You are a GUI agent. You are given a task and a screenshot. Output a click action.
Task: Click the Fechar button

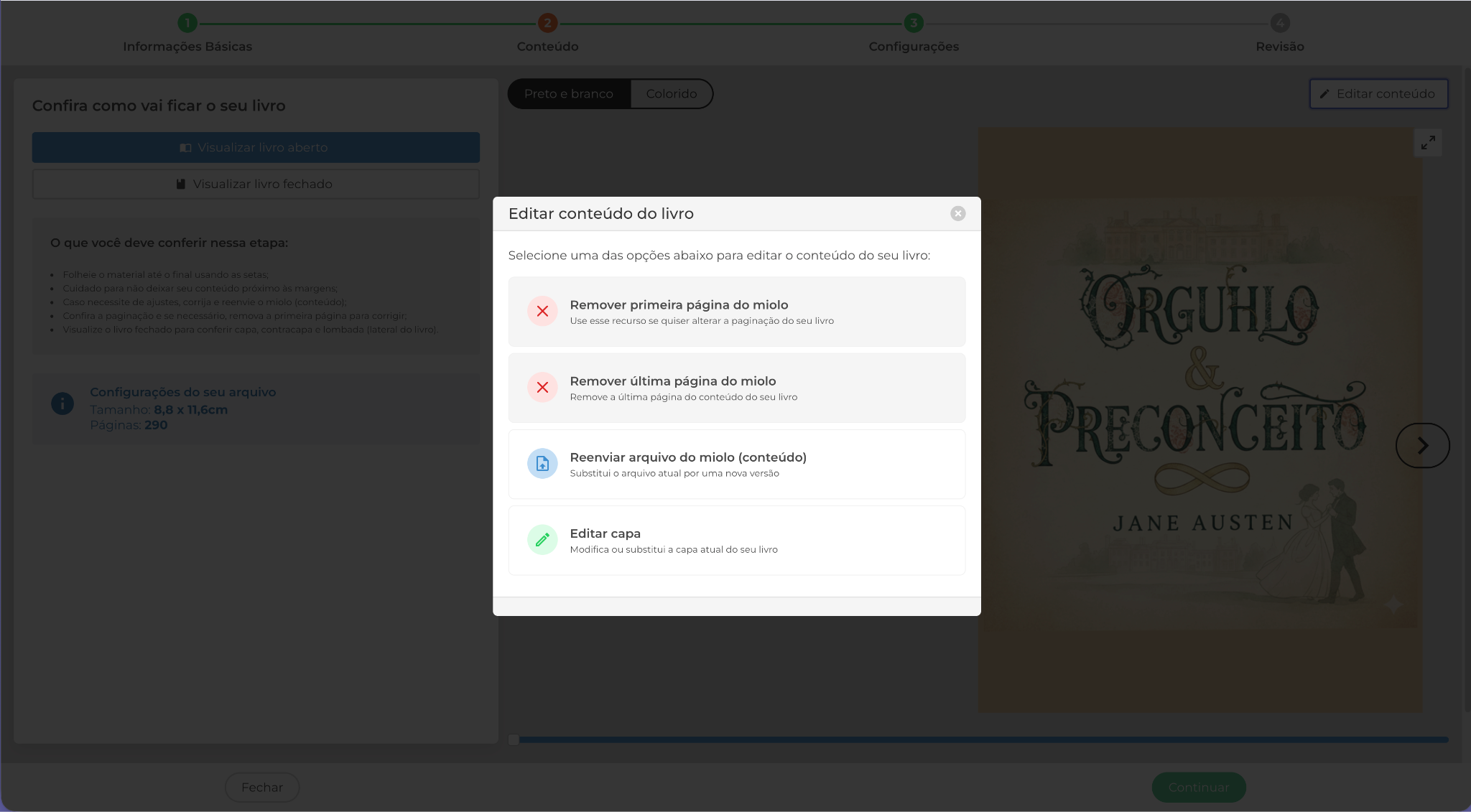(x=262, y=788)
